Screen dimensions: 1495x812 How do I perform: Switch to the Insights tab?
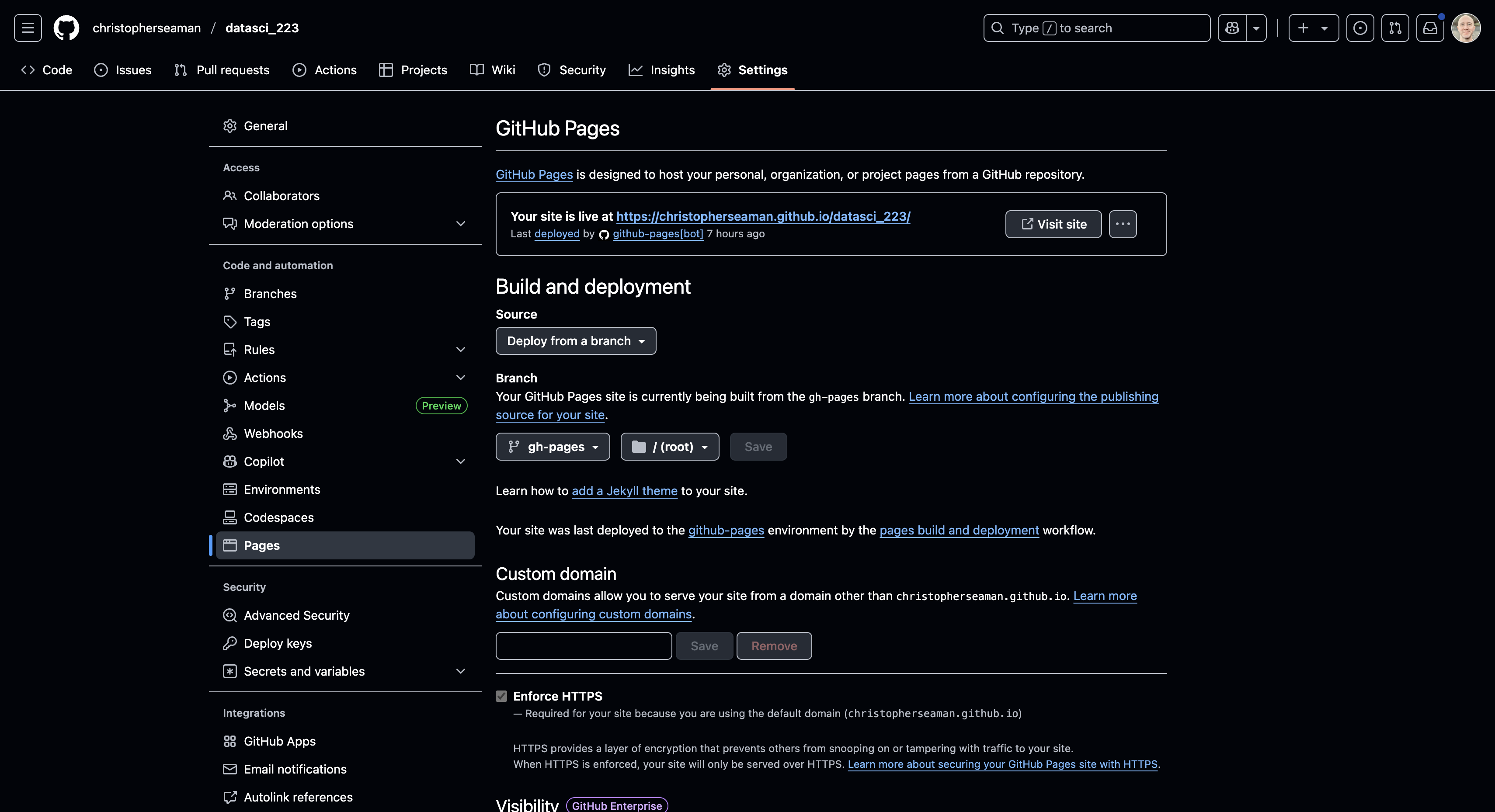point(662,69)
